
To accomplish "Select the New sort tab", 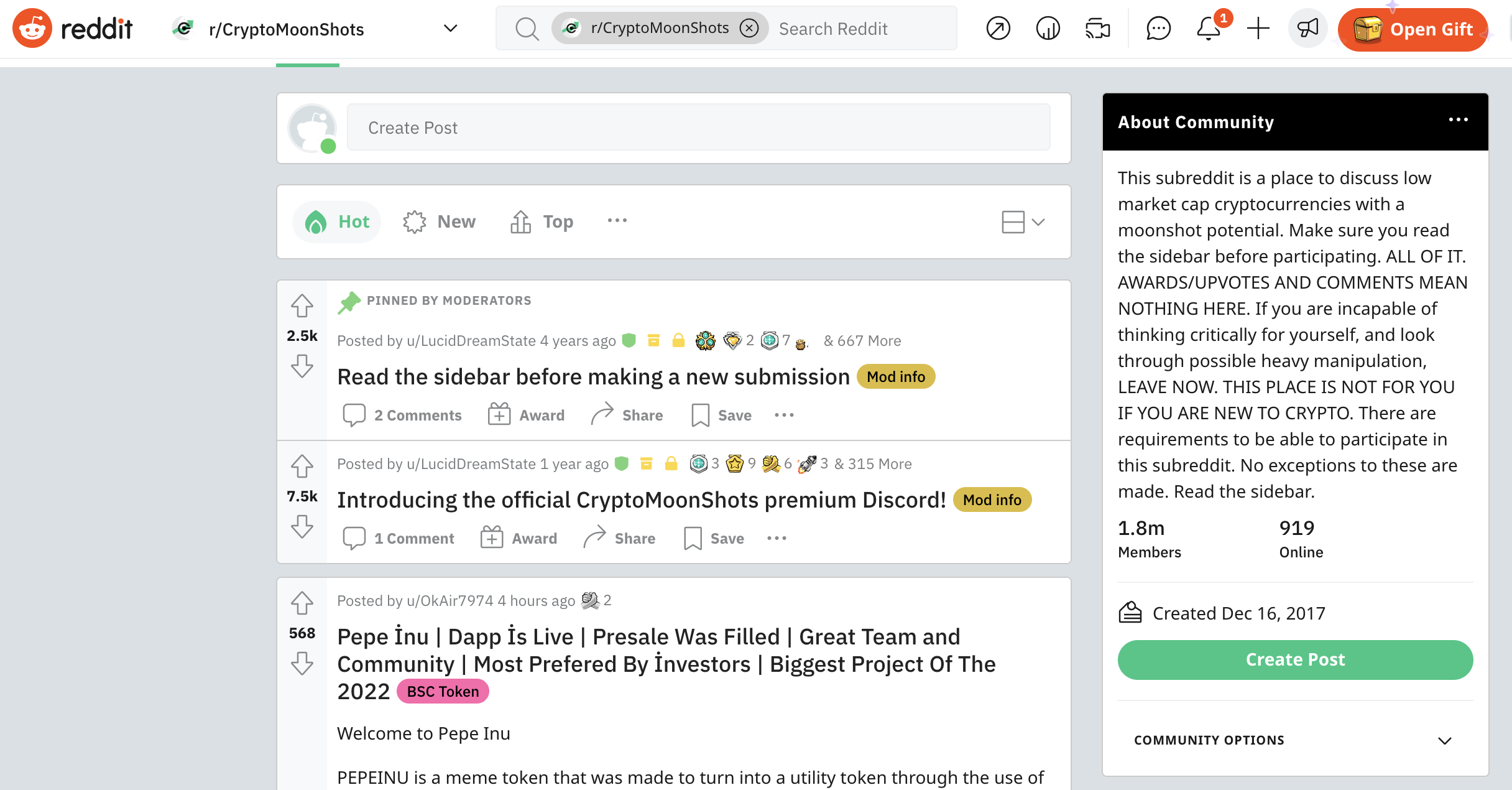I will coord(440,221).
